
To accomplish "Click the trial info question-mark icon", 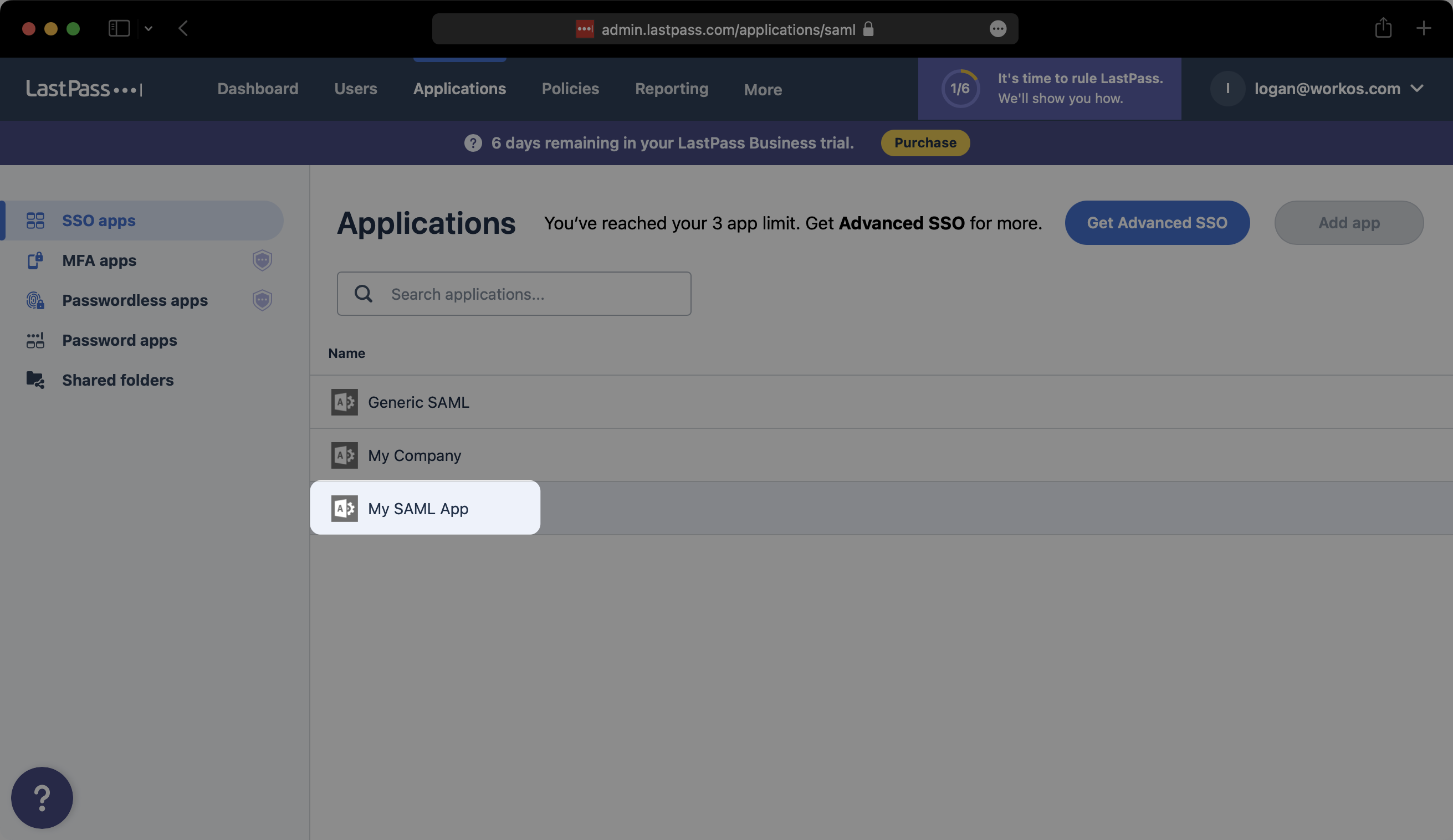I will (x=473, y=143).
